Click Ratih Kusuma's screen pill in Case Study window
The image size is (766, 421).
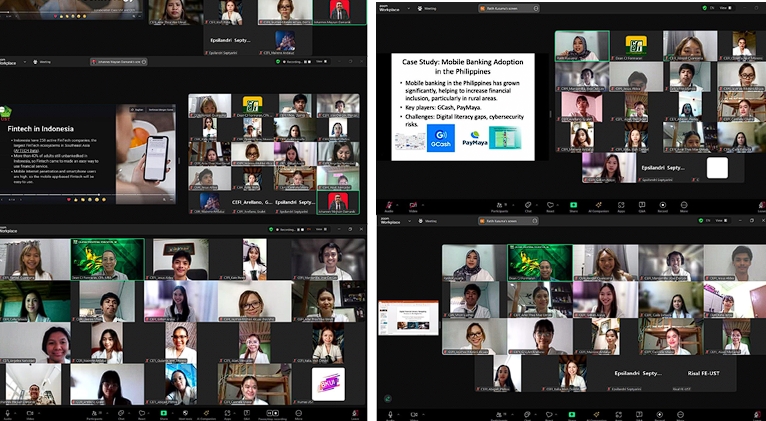(510, 8)
